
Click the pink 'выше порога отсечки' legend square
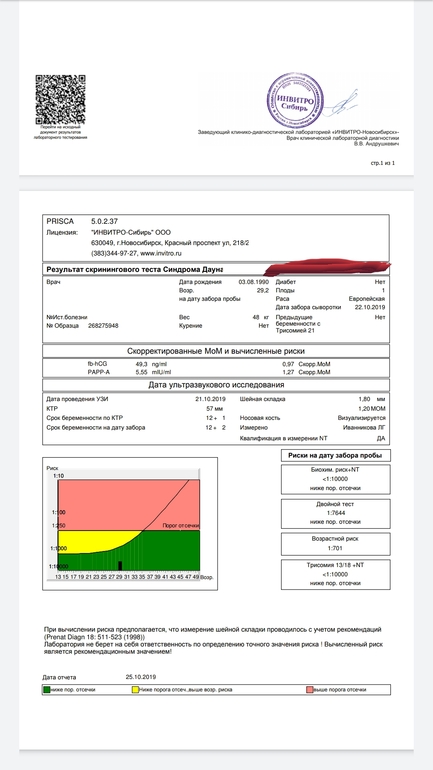309,689
